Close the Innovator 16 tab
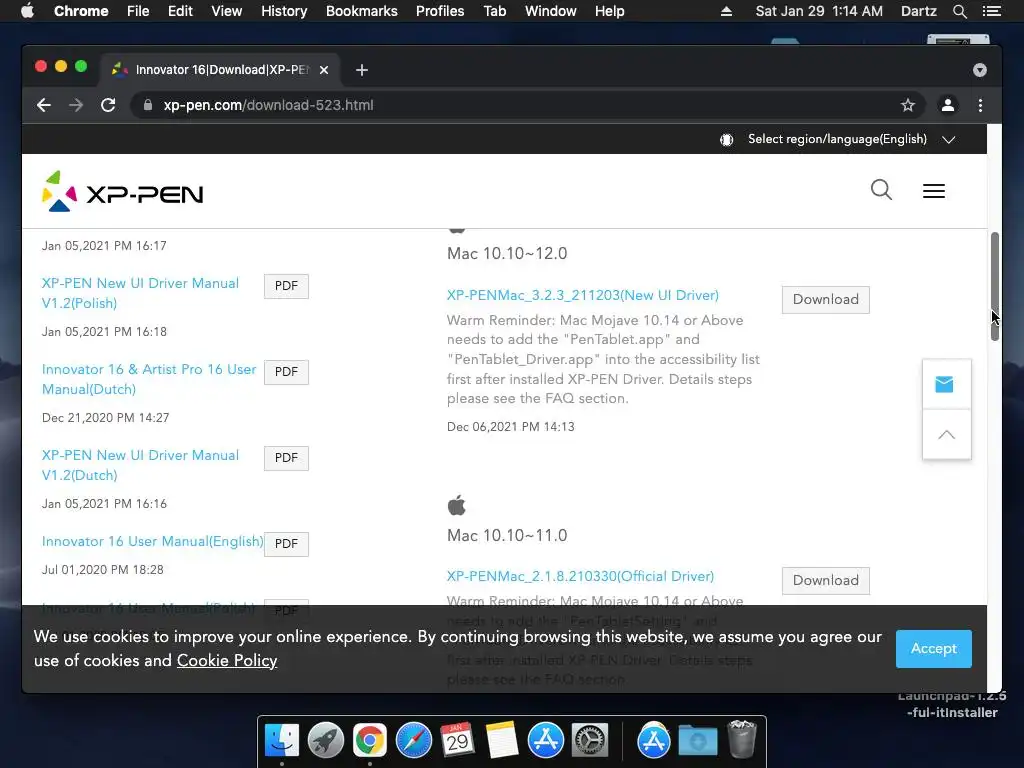 (x=324, y=70)
